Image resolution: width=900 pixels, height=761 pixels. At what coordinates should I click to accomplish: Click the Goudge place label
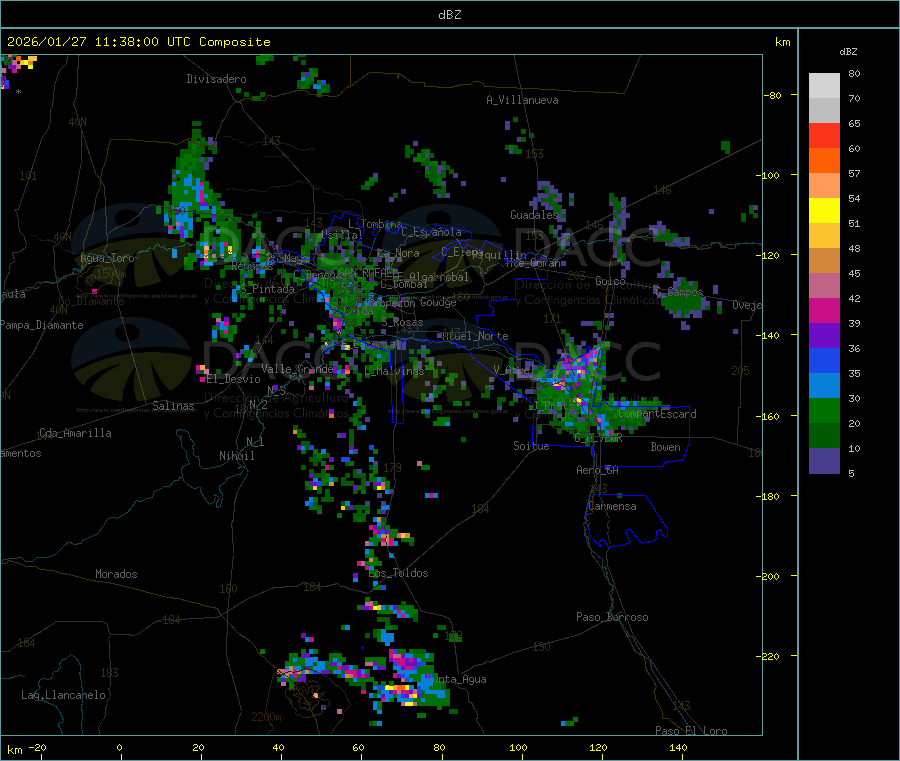coord(438,302)
